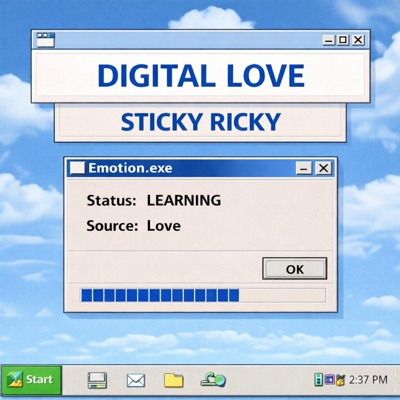Click the 2:37 PM clock
The width and height of the screenshot is (400, 400).
point(368,379)
